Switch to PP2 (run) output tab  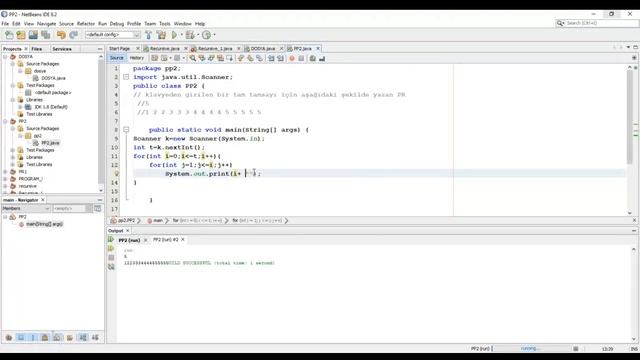129,240
